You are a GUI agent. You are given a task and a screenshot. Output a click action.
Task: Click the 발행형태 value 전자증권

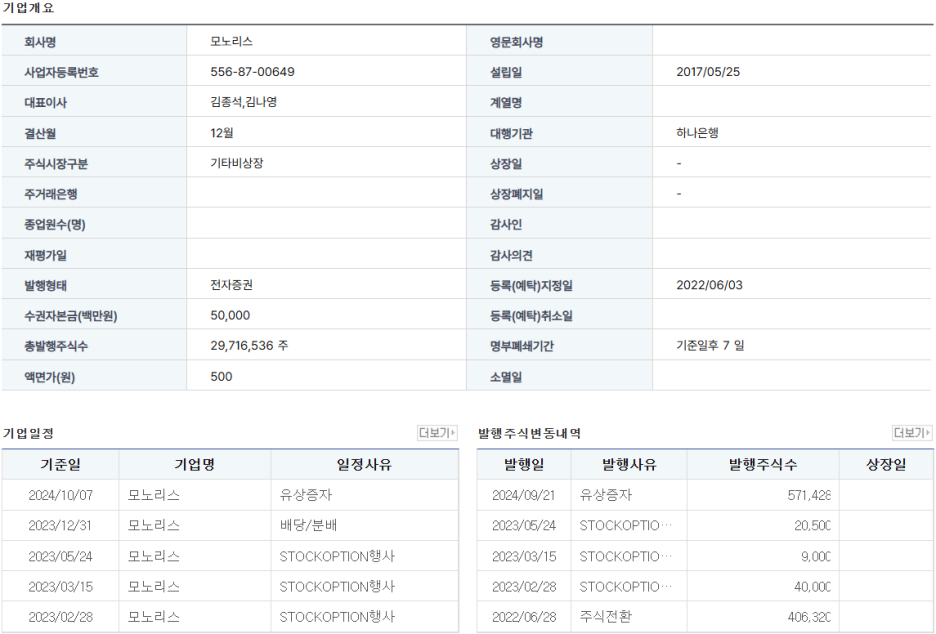[232, 285]
